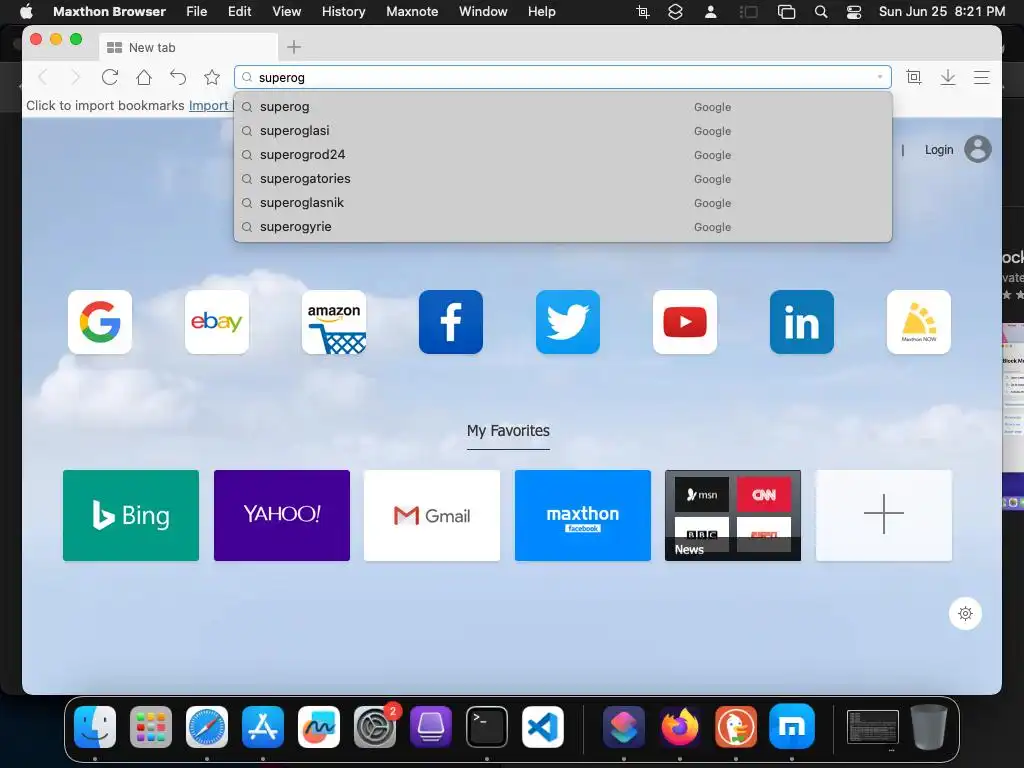Open Control Center in menu bar
Image resolution: width=1024 pixels, height=768 pixels.
click(x=854, y=12)
